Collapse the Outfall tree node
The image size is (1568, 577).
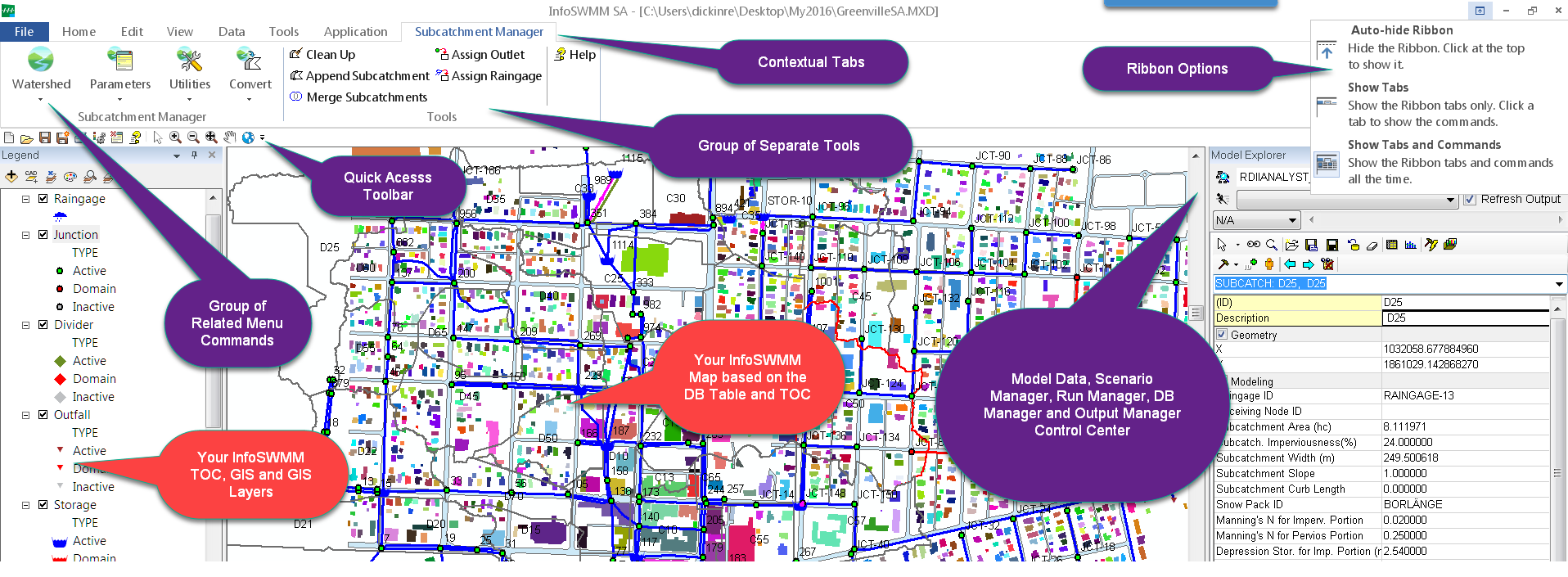[x=25, y=414]
